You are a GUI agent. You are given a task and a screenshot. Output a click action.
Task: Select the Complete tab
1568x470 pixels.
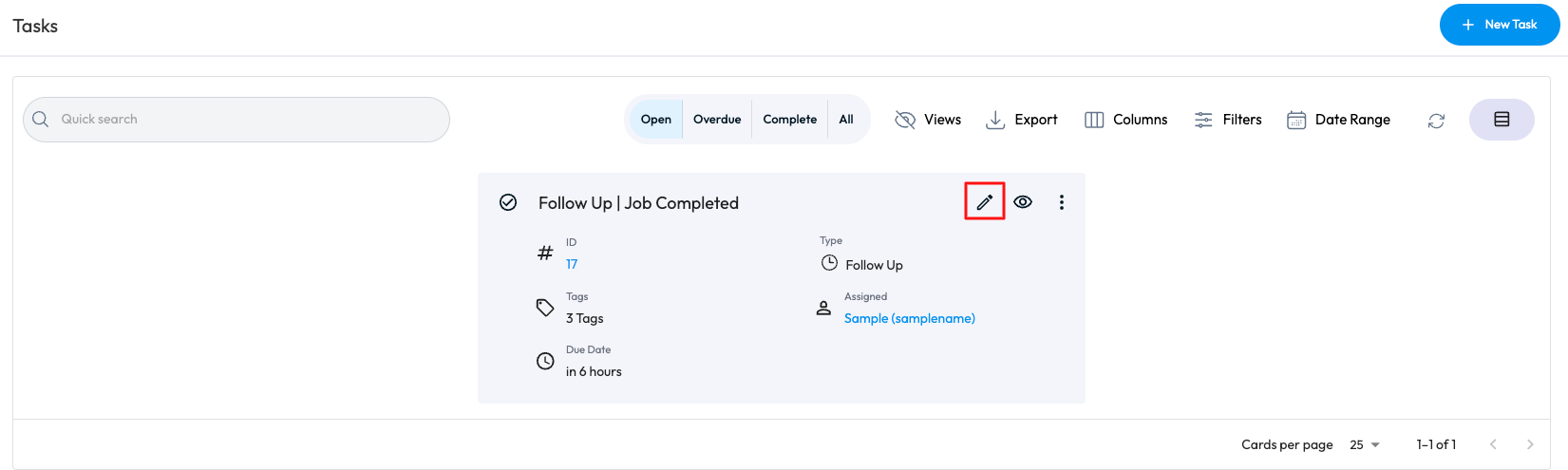pos(790,120)
